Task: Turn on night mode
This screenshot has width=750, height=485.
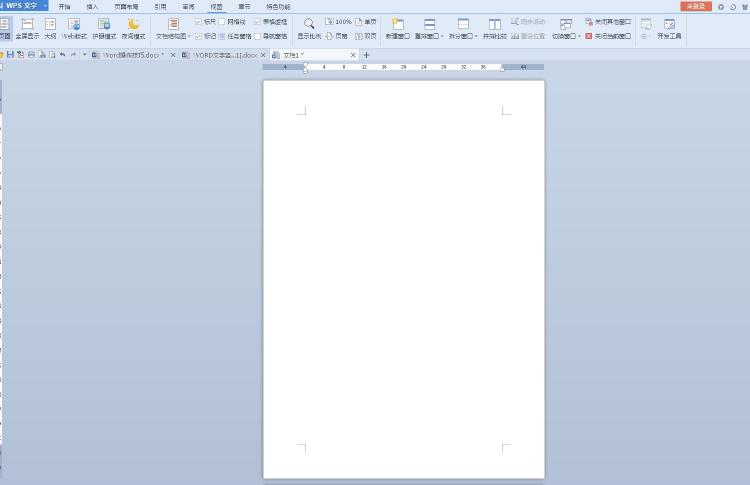Action: pyautogui.click(x=133, y=27)
